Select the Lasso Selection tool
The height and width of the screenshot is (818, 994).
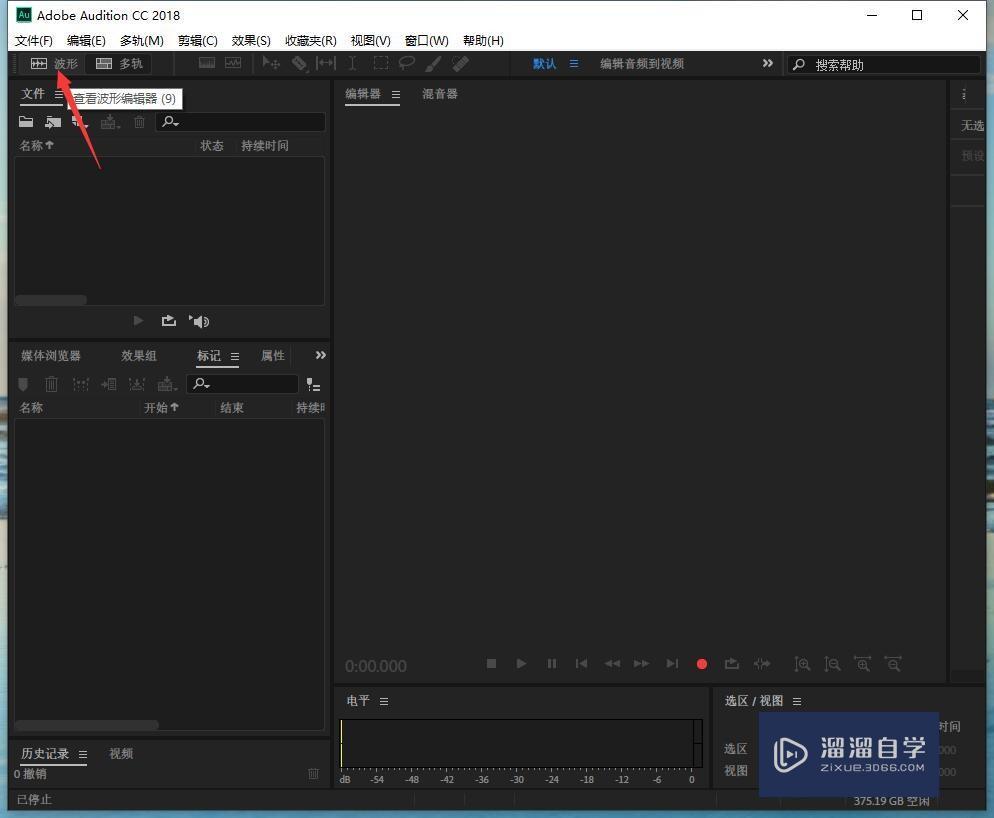406,63
